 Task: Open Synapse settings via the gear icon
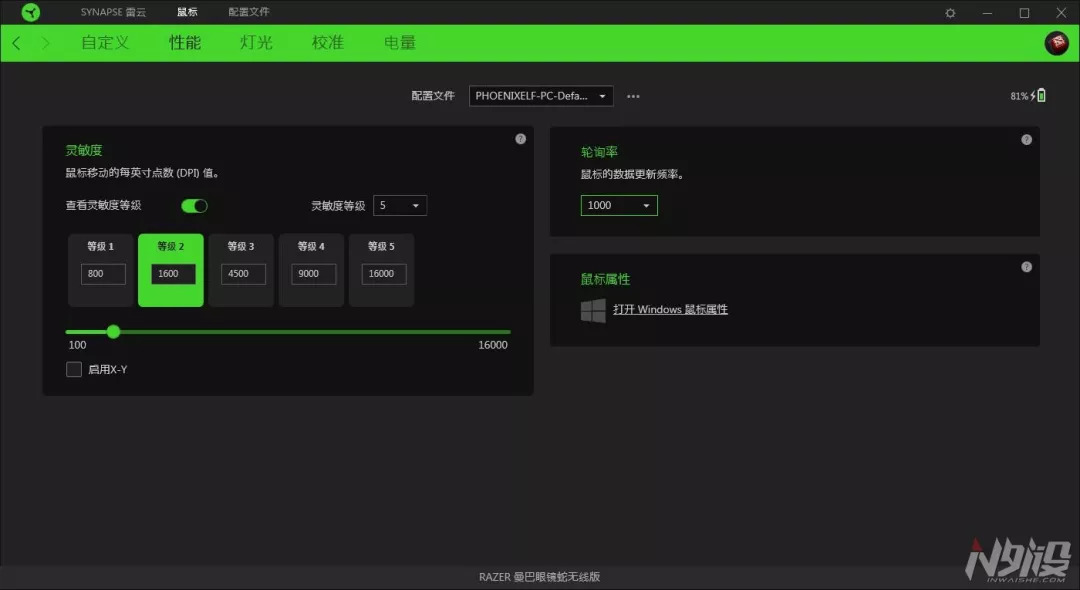point(950,12)
